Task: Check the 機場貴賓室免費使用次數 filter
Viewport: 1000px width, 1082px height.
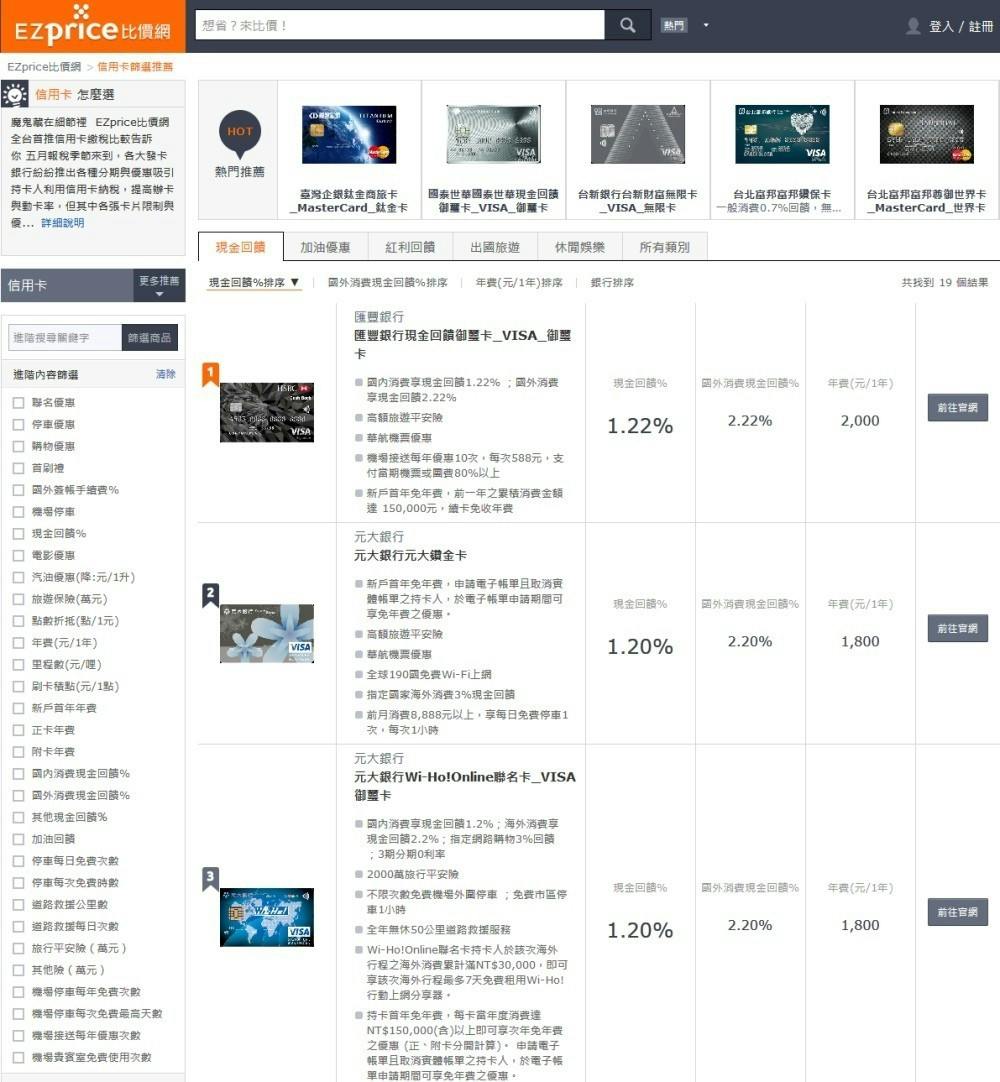Action: click(x=19, y=1057)
